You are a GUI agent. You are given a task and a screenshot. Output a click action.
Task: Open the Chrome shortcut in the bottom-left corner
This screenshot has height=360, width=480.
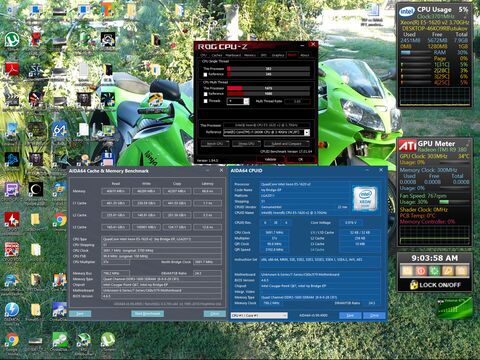point(12,340)
